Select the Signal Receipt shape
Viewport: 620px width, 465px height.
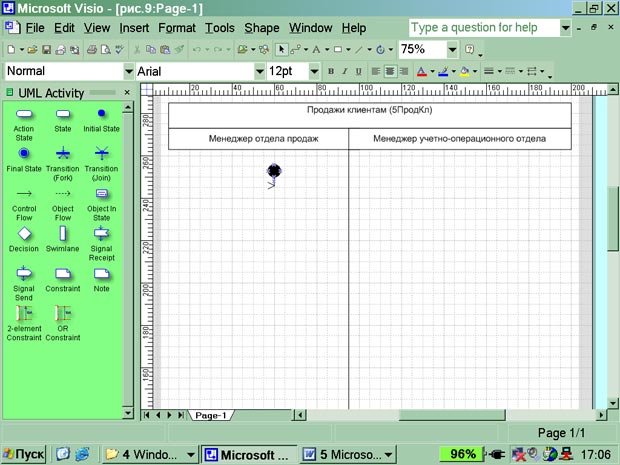(101, 233)
